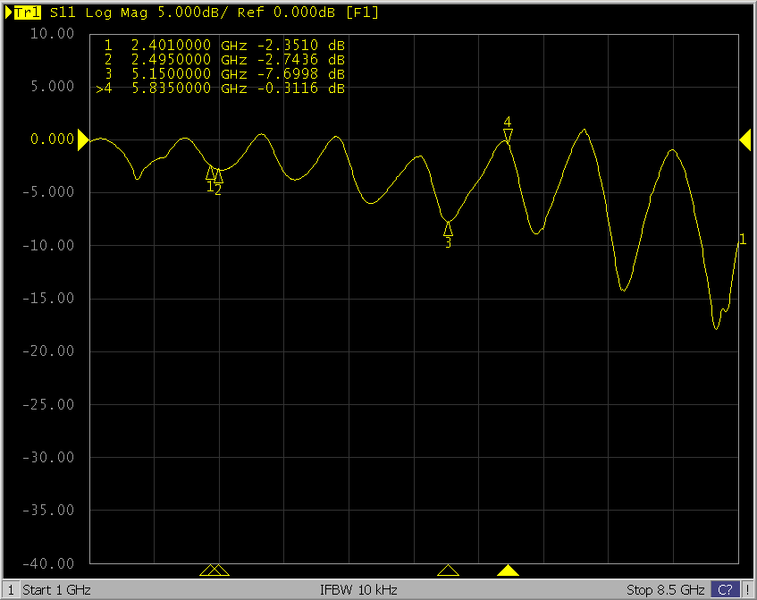757x600 pixels.
Task: Select marker 4 triangle near 0 dB
Action: pos(507,135)
